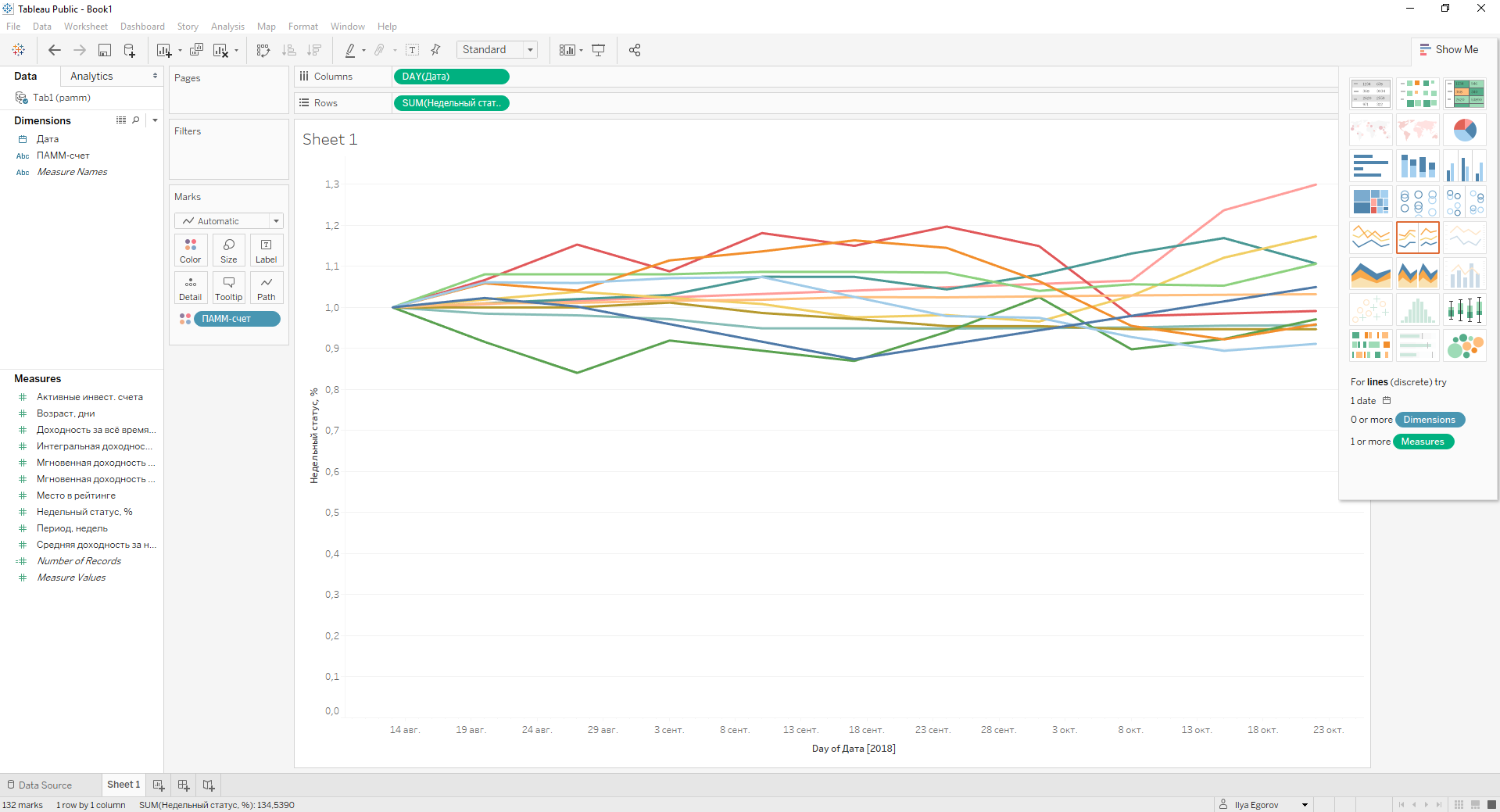Click the new dashboard tab icon at bottom

184,785
